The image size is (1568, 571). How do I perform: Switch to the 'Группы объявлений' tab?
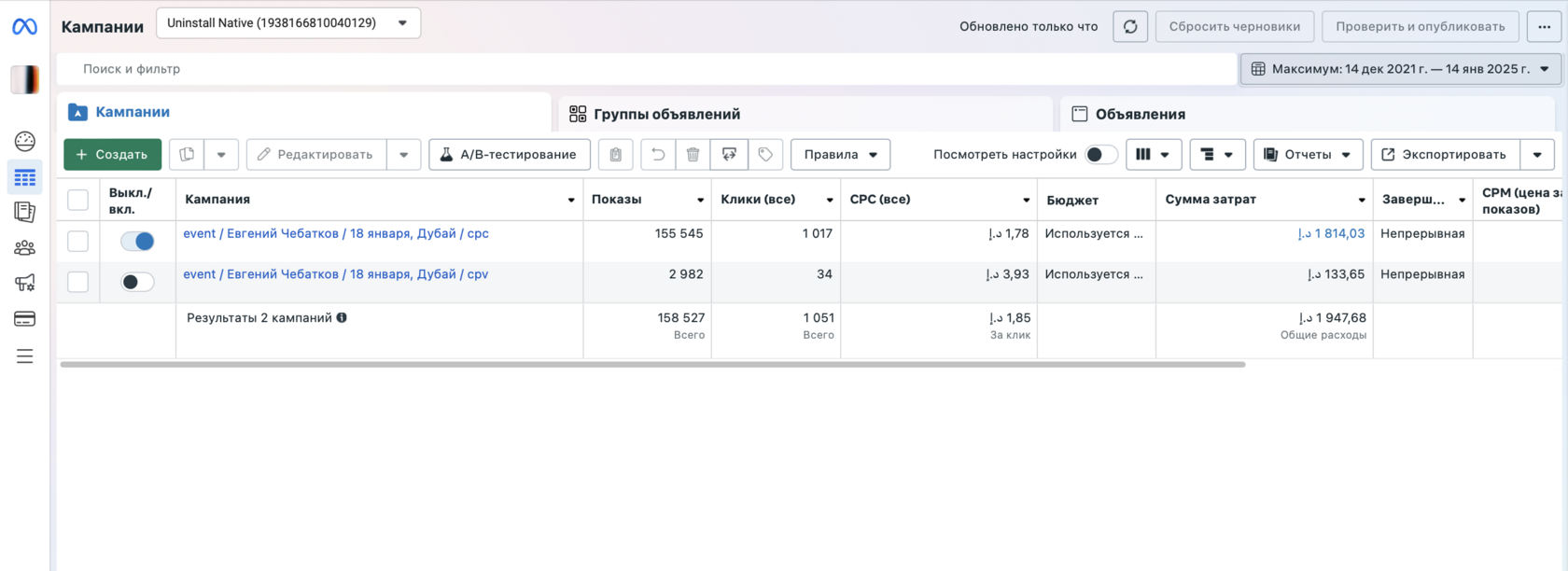pyautogui.click(x=666, y=114)
